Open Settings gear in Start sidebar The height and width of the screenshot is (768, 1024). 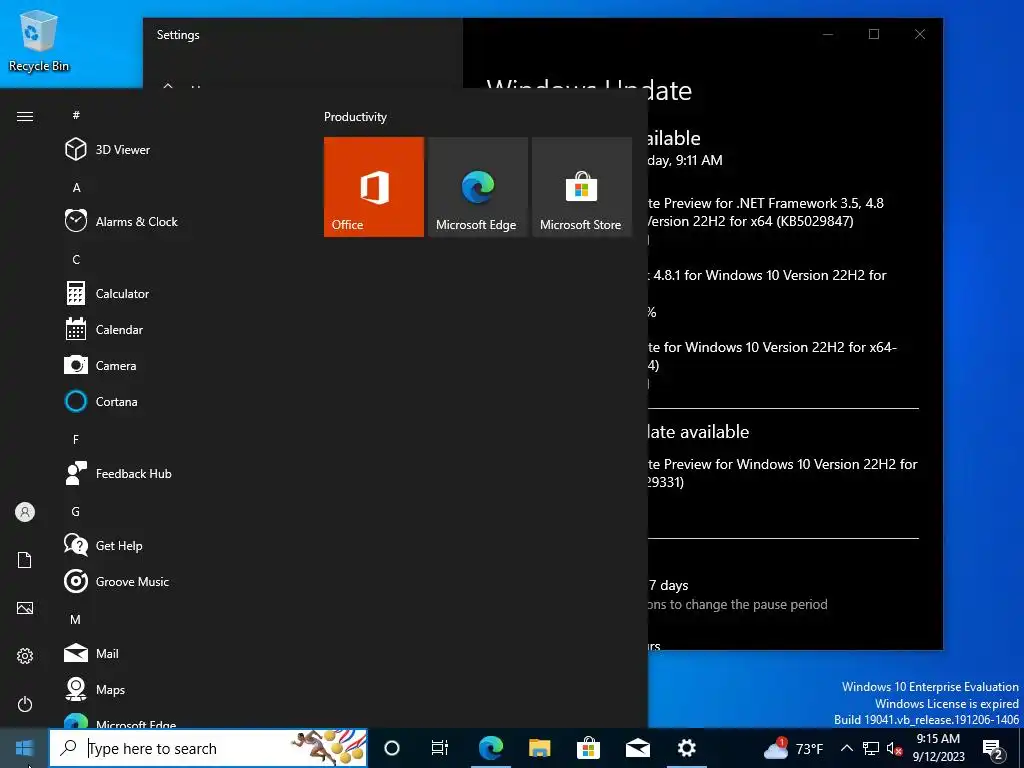click(x=25, y=656)
